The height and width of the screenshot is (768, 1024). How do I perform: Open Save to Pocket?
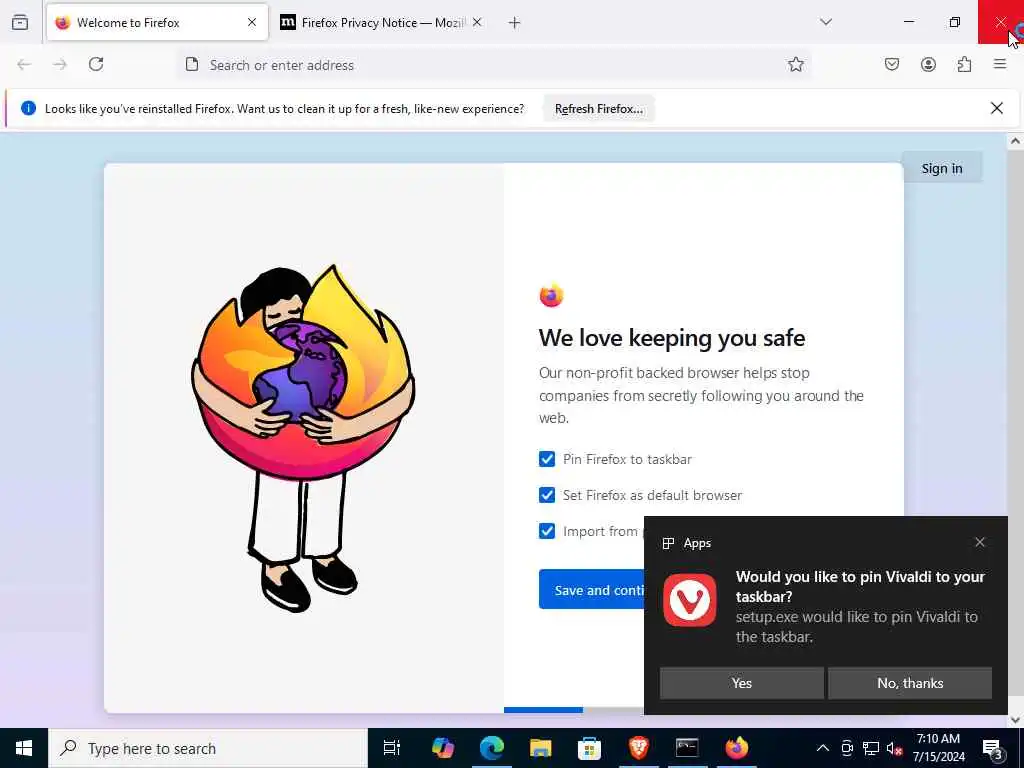892,64
